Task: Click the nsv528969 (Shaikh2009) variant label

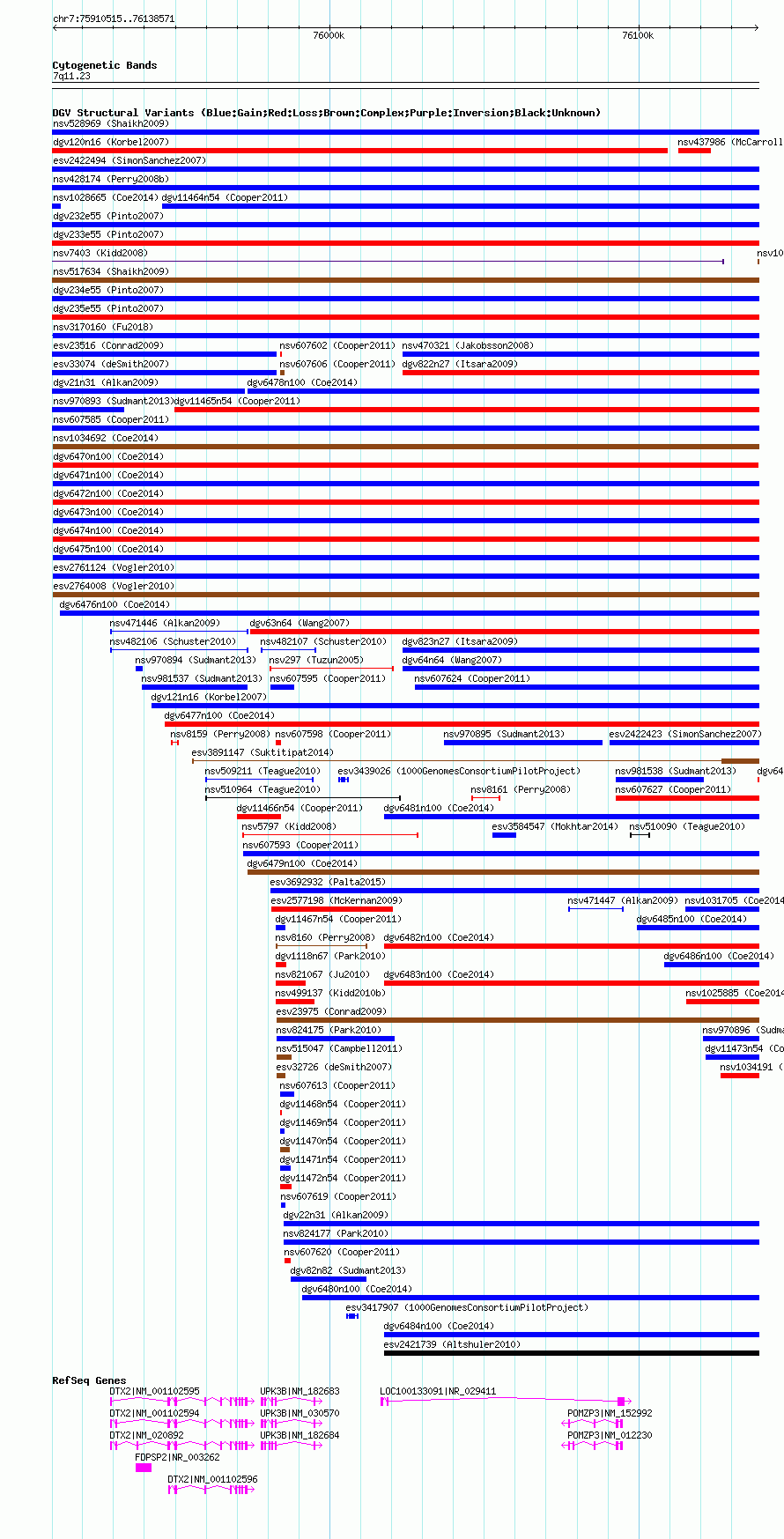Action: click(110, 123)
